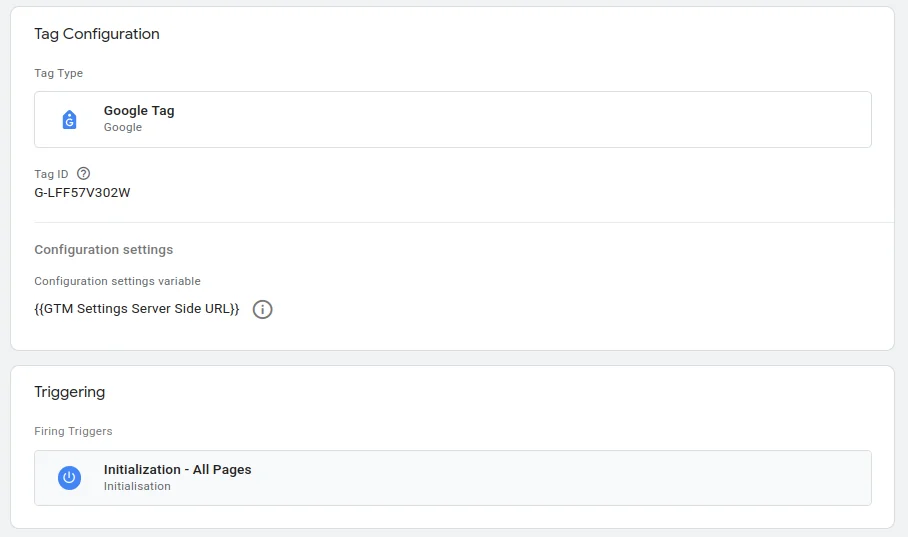
Task: Click the Configuration settings variable label
Action: point(117,281)
